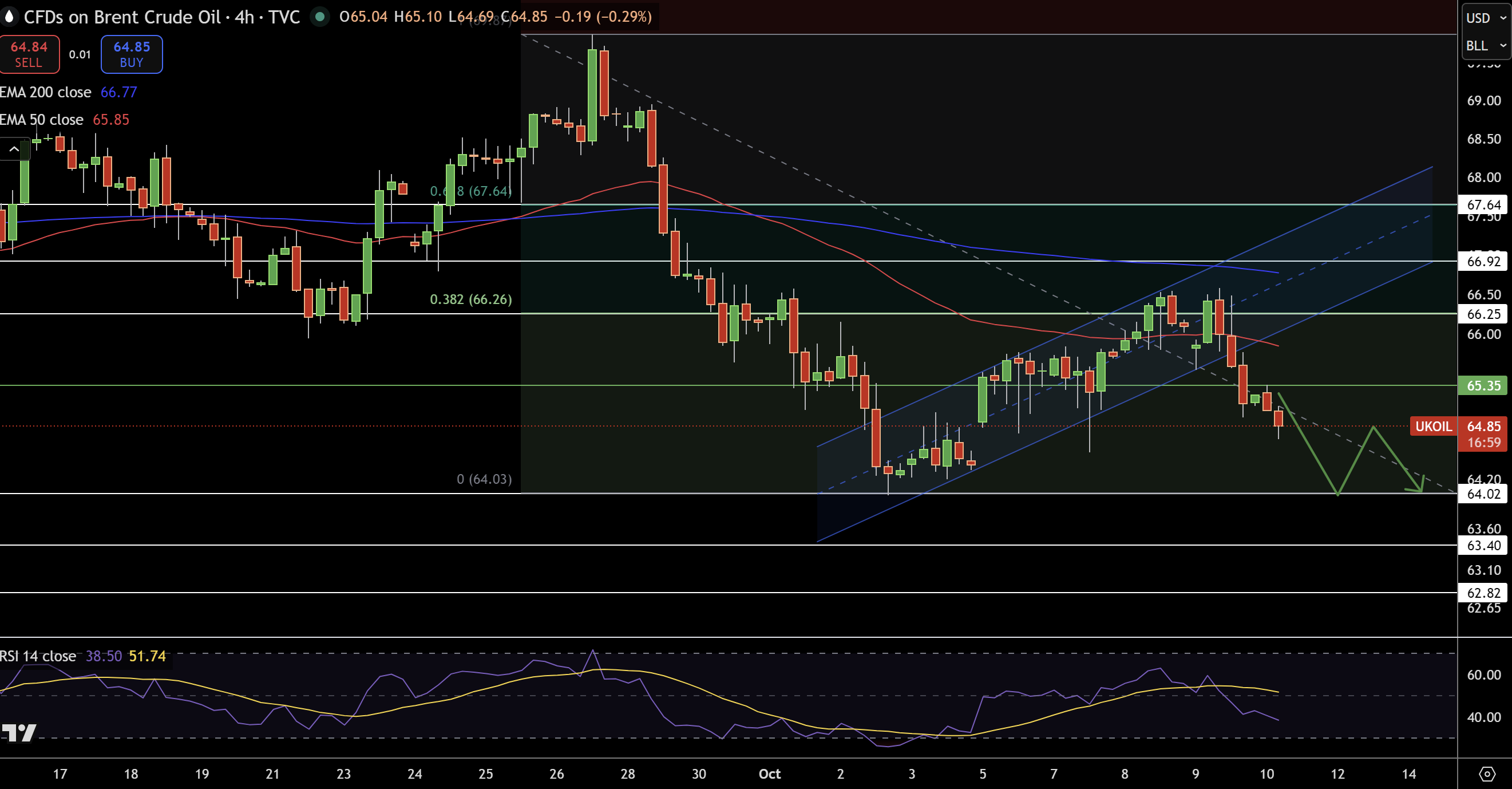This screenshot has width=1512, height=789.
Task: Click the green market status dot
Action: pos(320,17)
